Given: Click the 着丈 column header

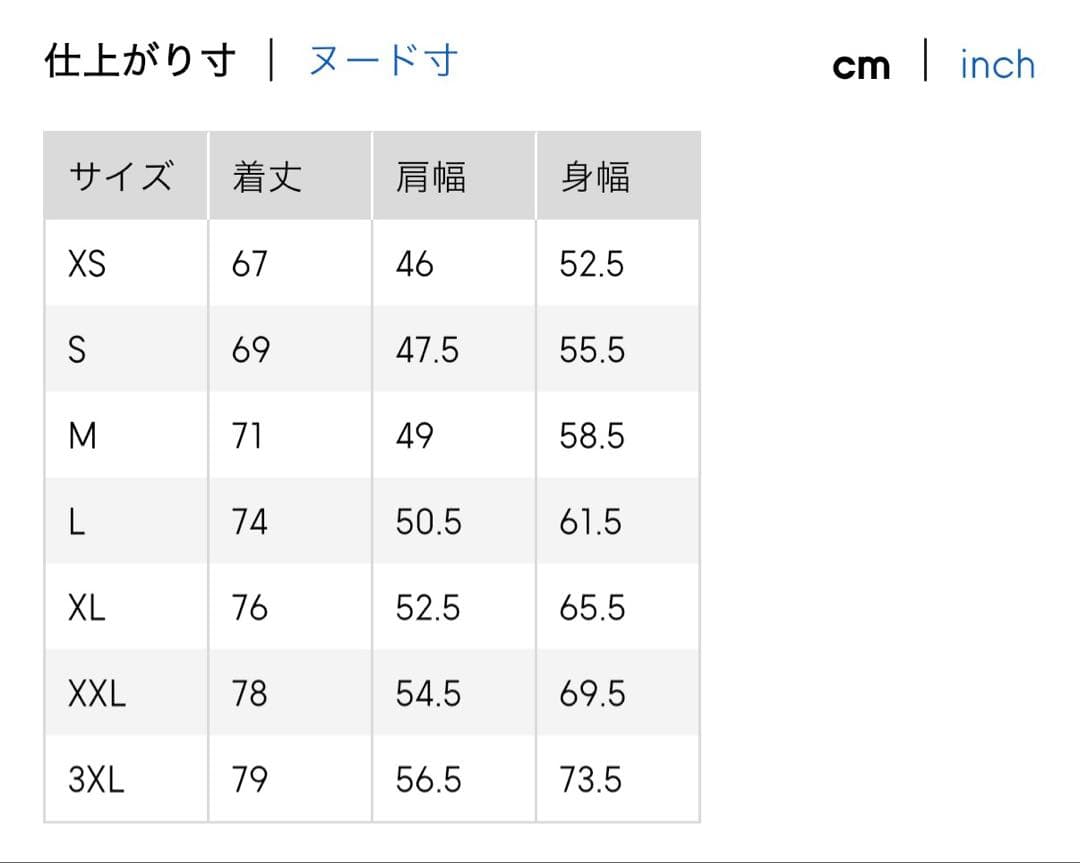Looking at the screenshot, I should point(267,177).
